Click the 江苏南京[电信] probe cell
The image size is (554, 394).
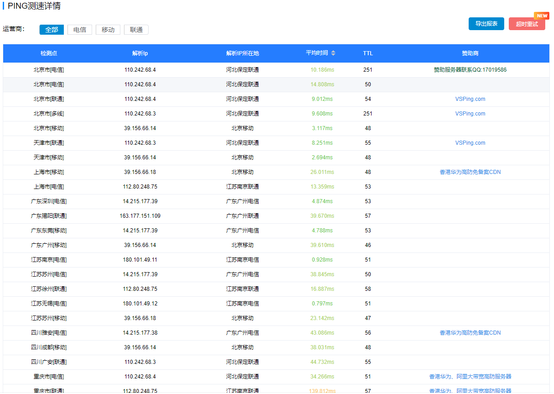pyautogui.click(x=49, y=260)
